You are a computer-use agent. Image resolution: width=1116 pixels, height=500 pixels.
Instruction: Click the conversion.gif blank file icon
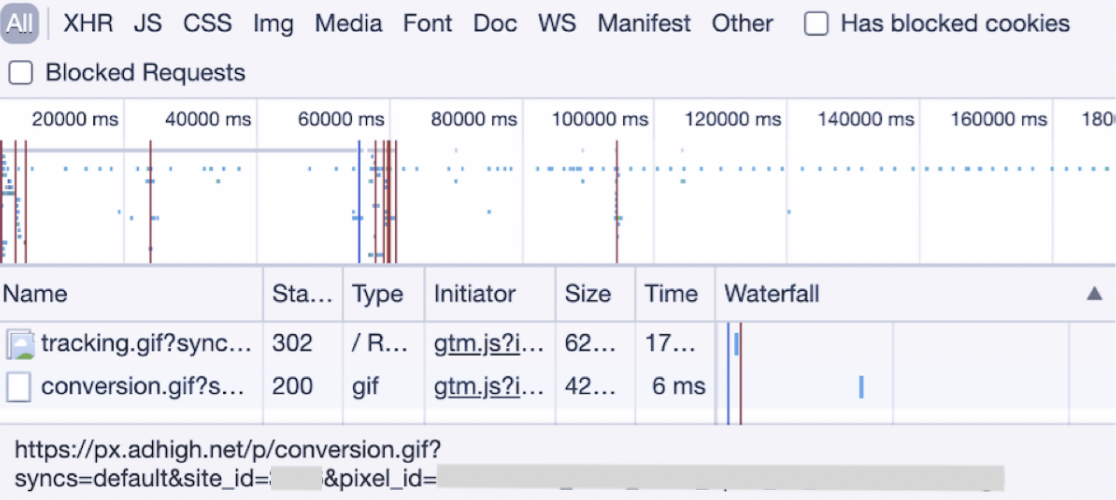coord(19,387)
